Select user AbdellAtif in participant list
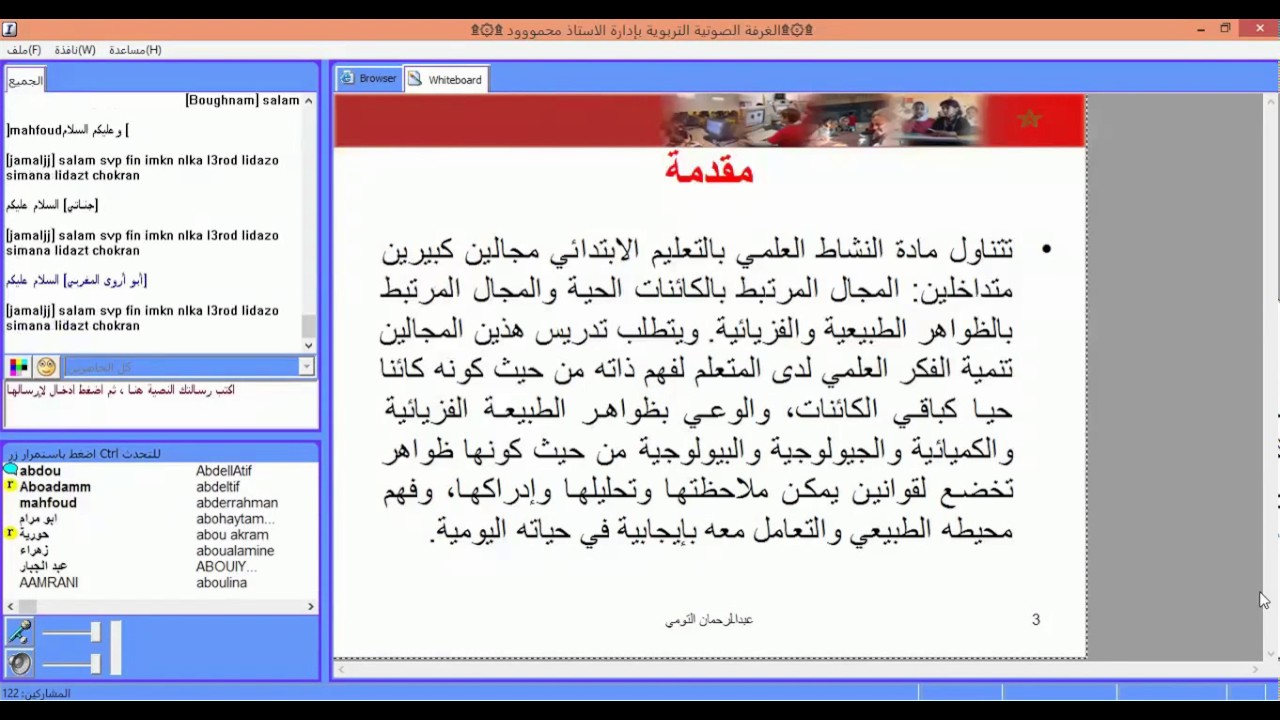1280x720 pixels. (x=224, y=470)
